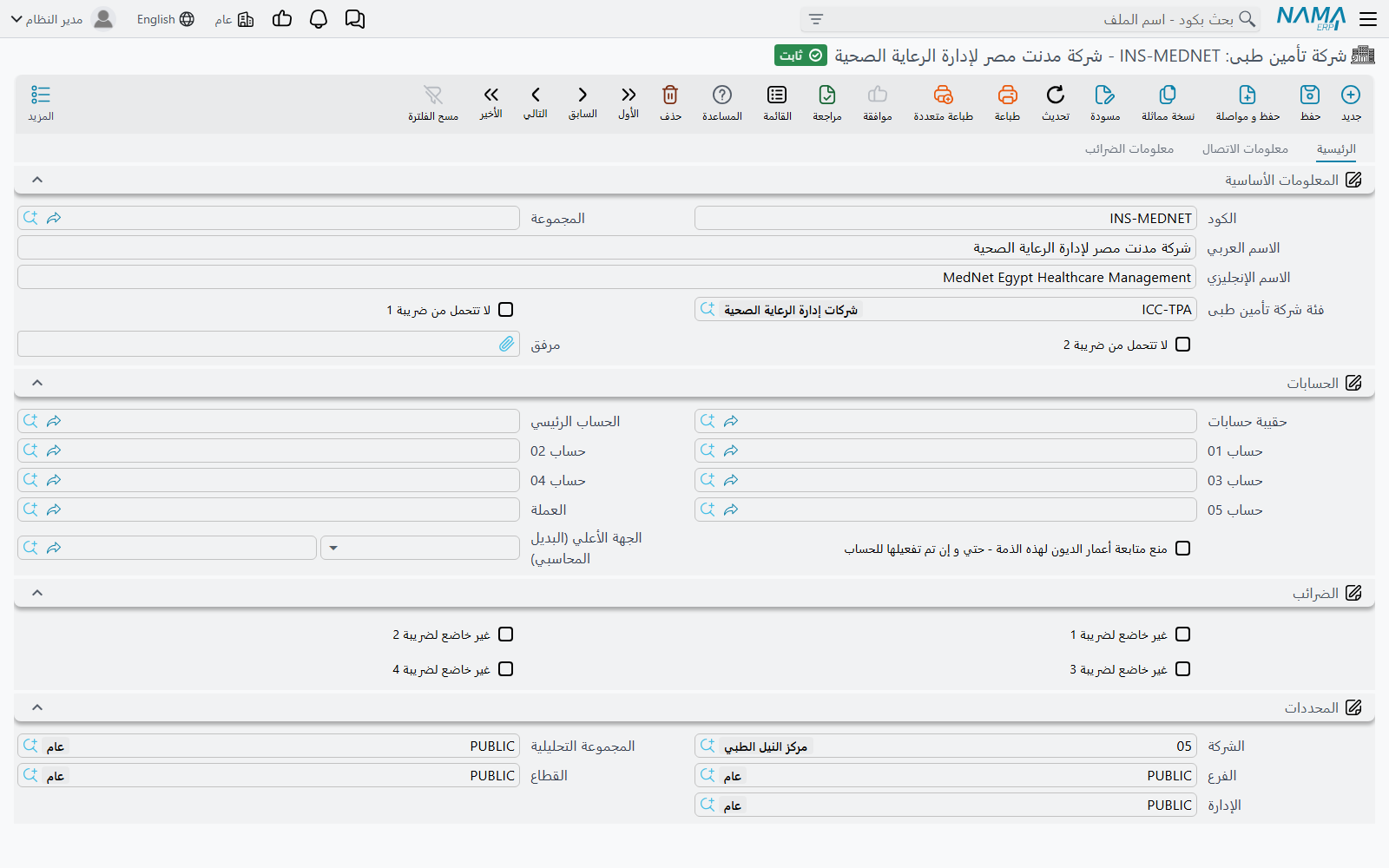Click the Approve (موافقه) thumbs-up icon
This screenshot has height=868, width=1389.
(x=878, y=95)
